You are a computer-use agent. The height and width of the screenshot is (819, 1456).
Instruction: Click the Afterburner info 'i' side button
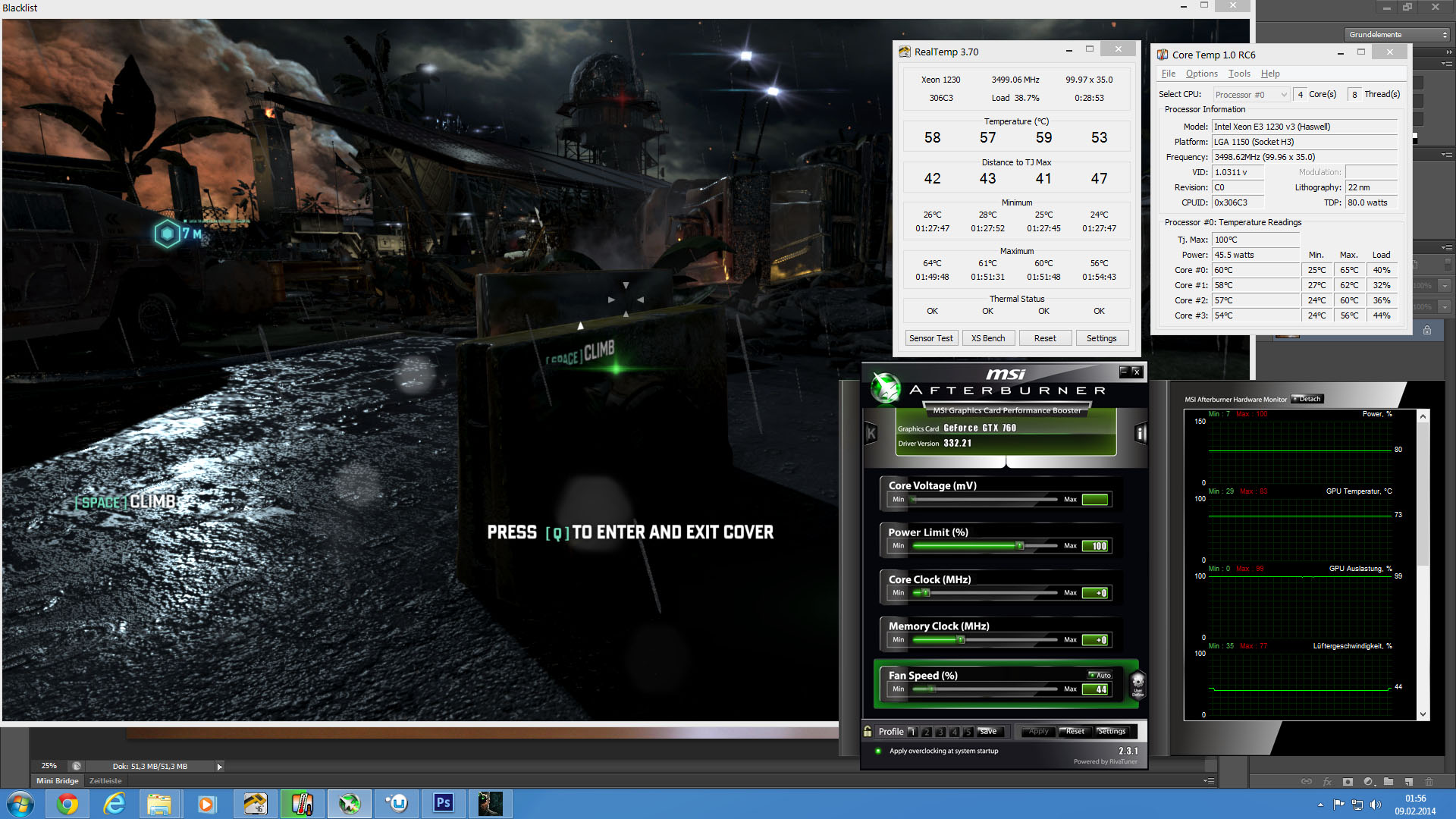coord(1140,433)
